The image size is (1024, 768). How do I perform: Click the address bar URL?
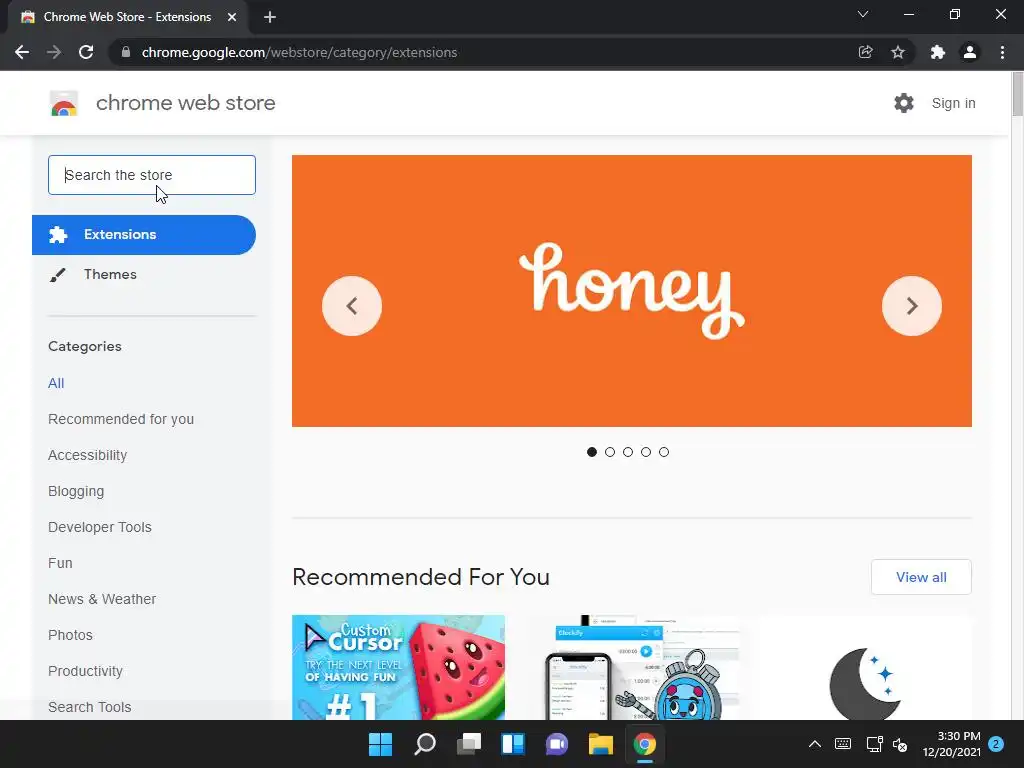pos(299,52)
